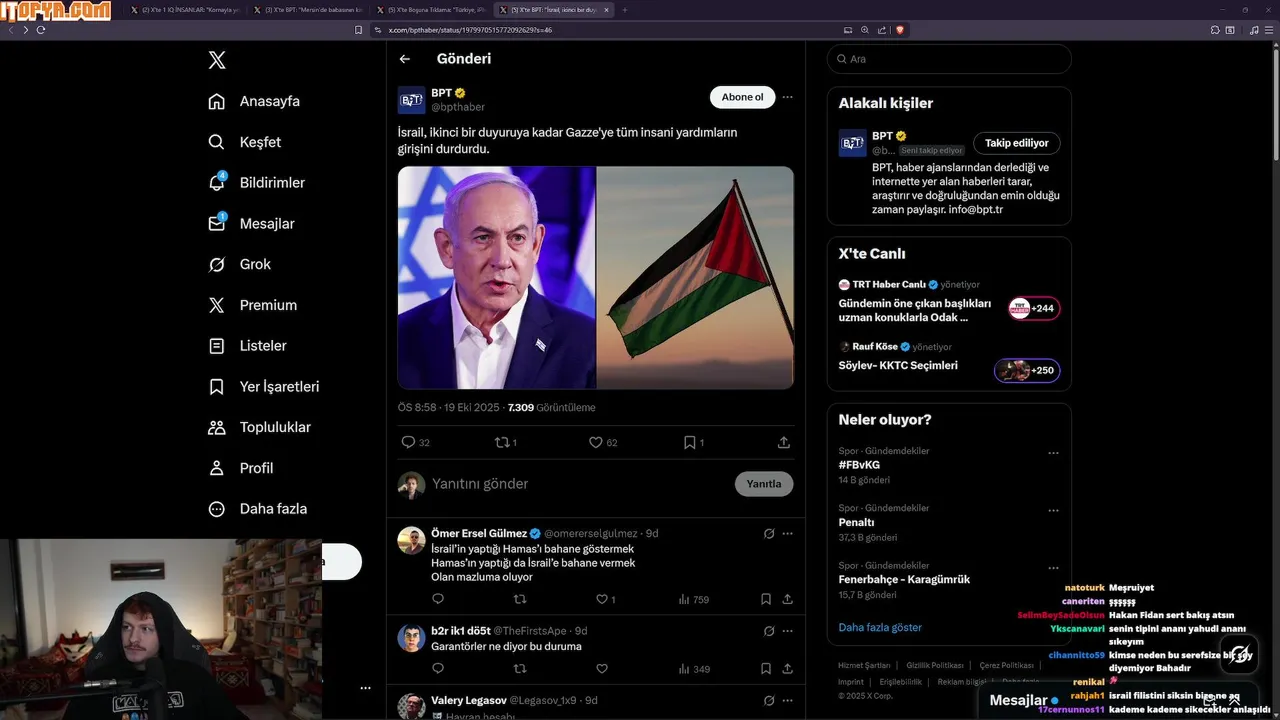This screenshot has height=720, width=1280.
Task: Open the Netanyahu and flag image
Action: pyautogui.click(x=596, y=277)
